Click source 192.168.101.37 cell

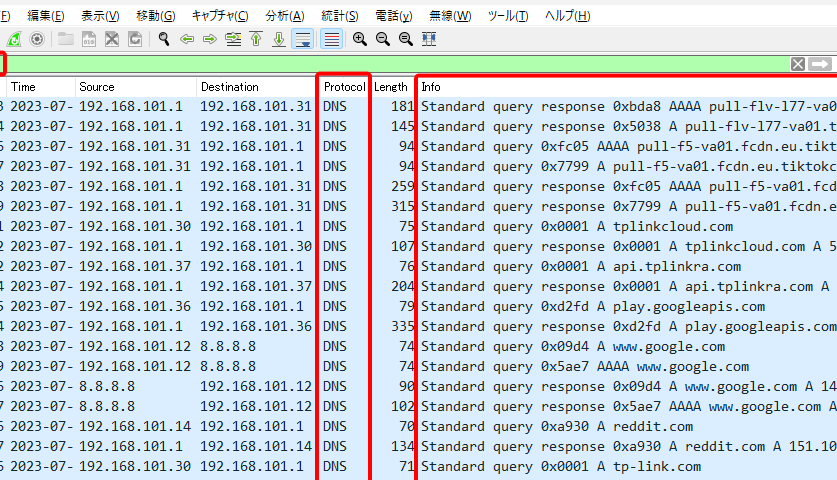135,266
